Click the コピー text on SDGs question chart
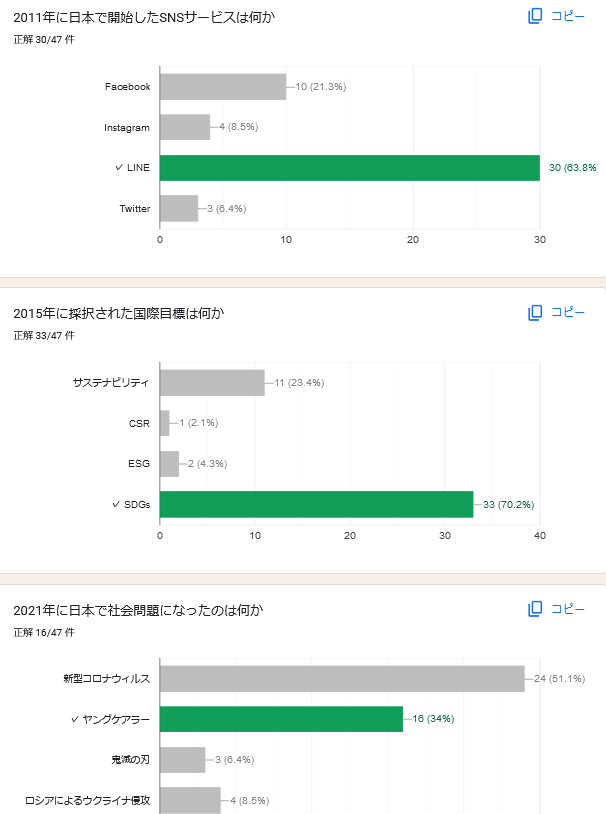 (568, 313)
